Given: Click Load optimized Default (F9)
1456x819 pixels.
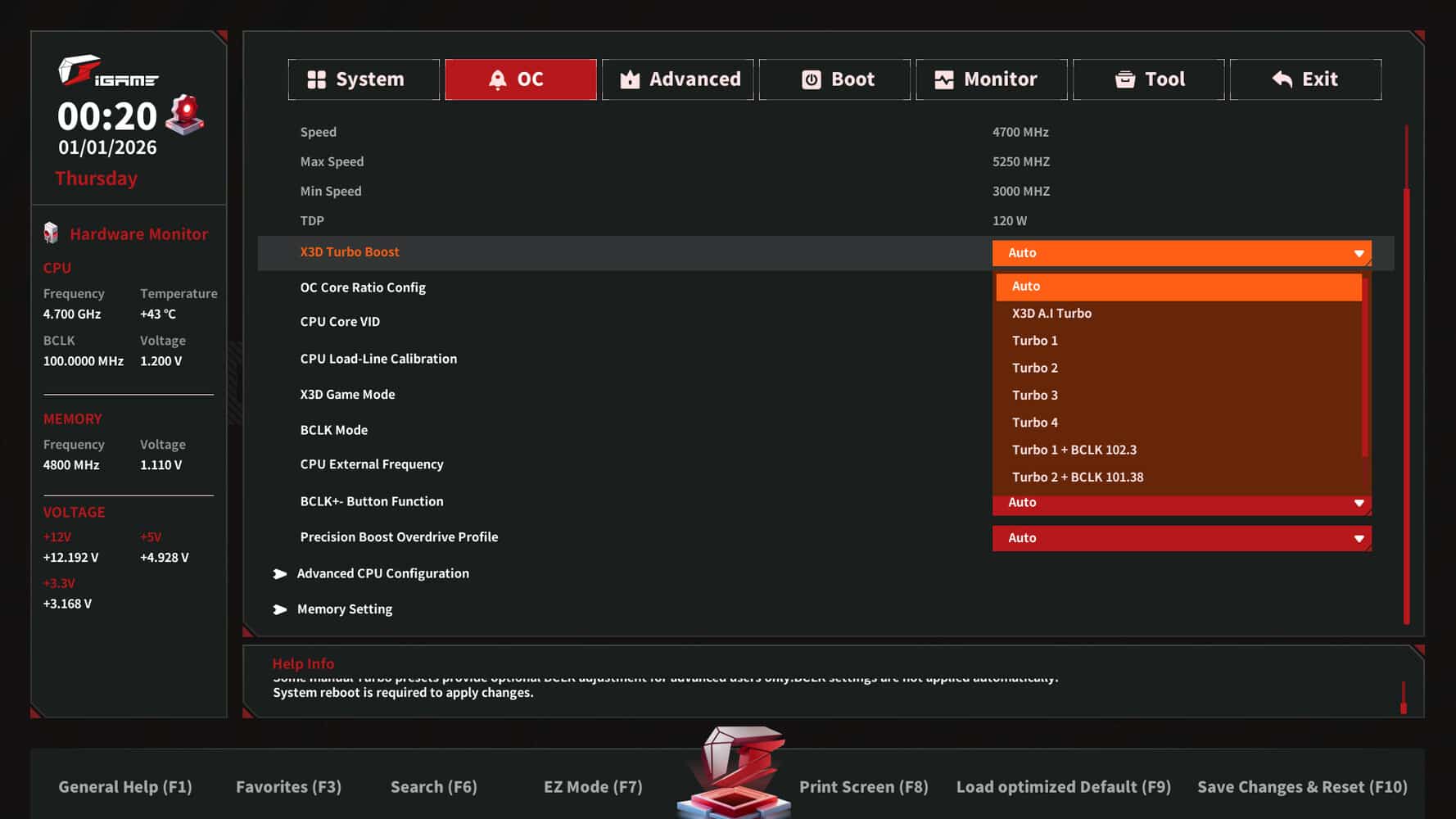Looking at the screenshot, I should [1063, 787].
